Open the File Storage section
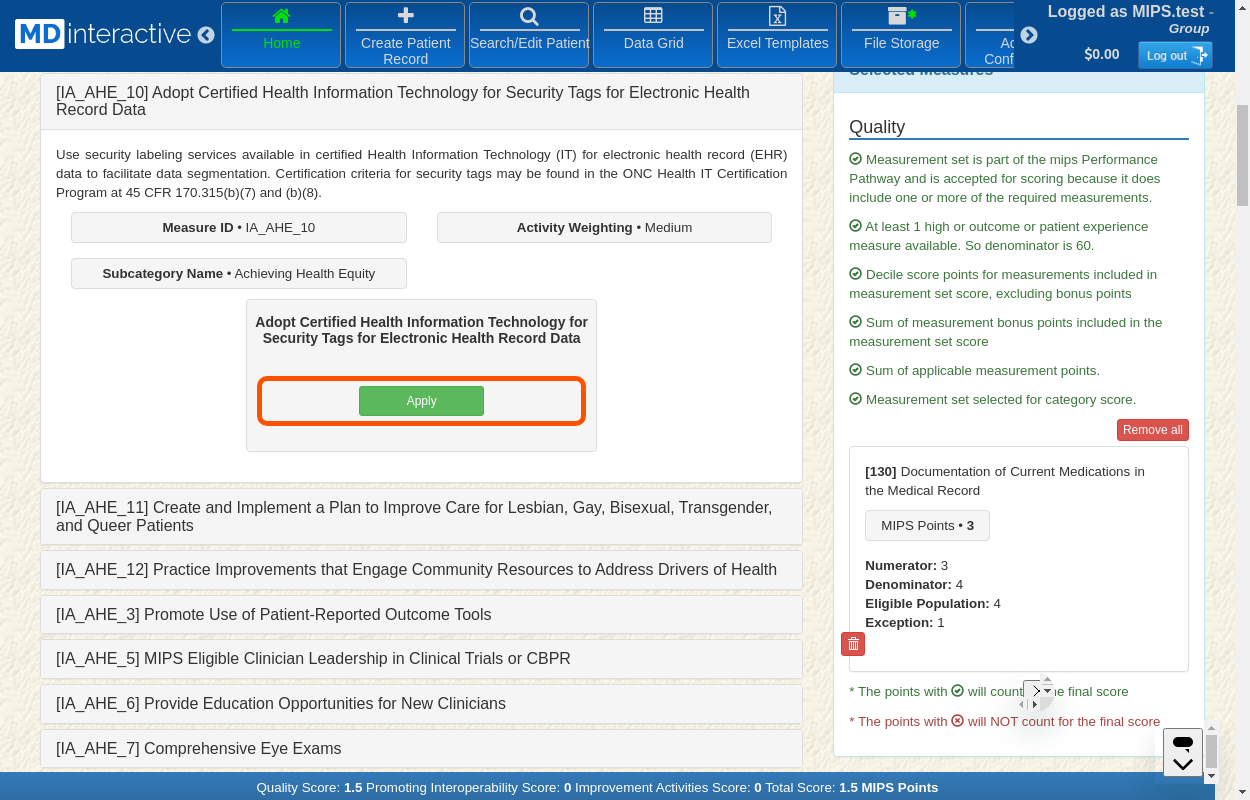 click(x=901, y=34)
